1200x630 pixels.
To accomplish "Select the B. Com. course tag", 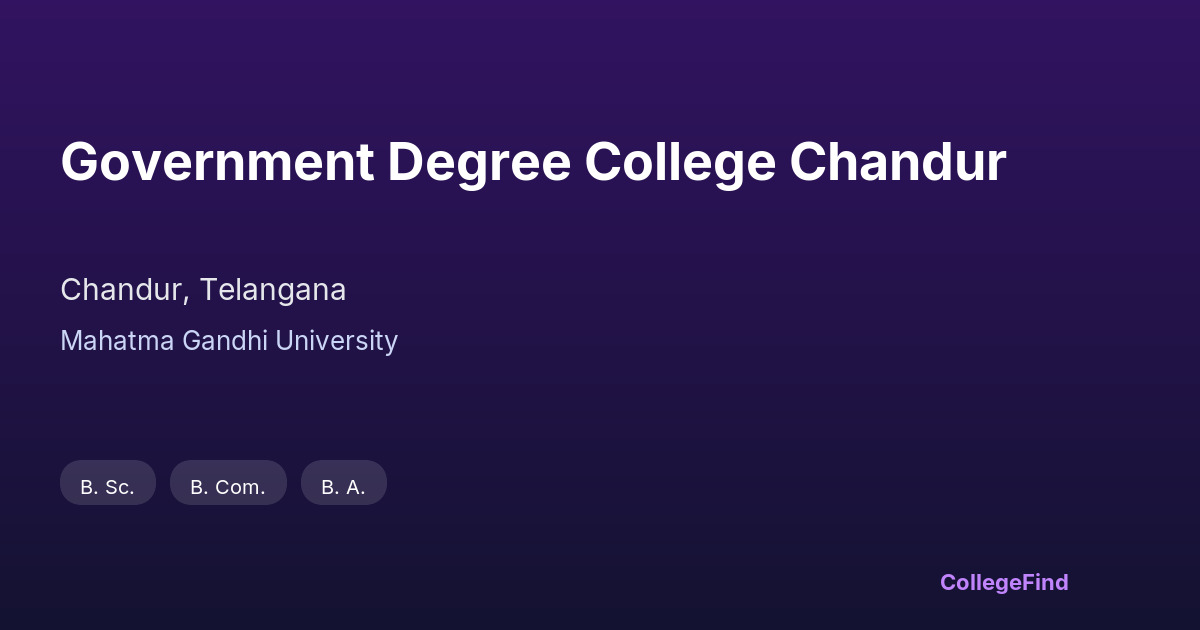I will [228, 483].
